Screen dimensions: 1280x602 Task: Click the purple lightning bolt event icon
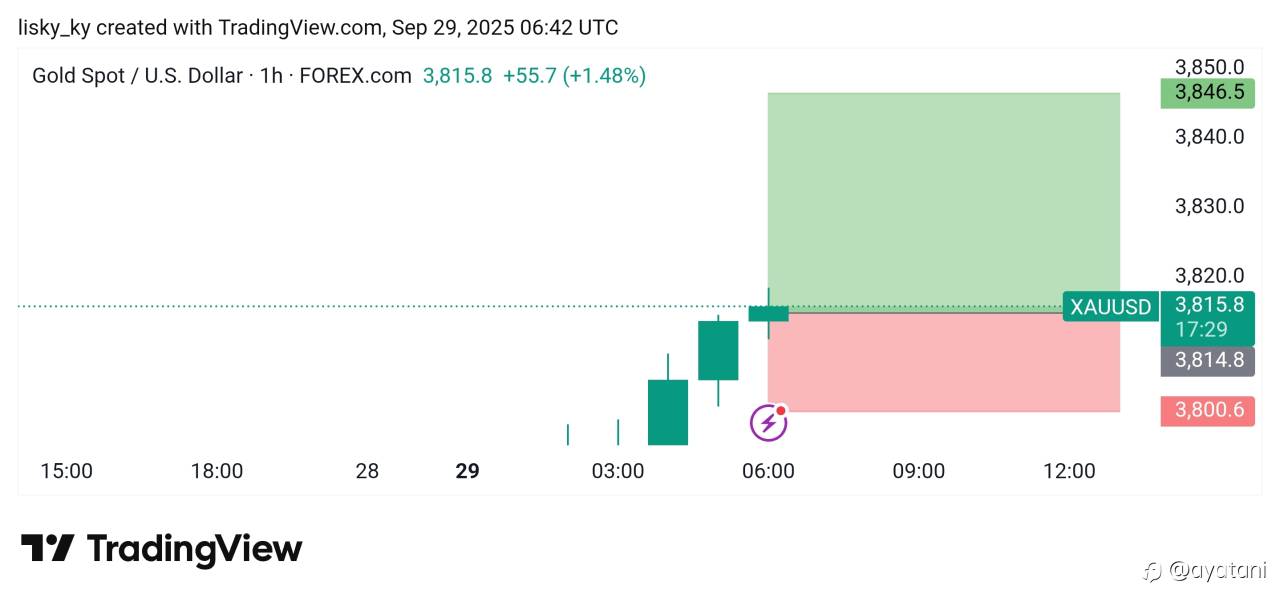tap(768, 423)
